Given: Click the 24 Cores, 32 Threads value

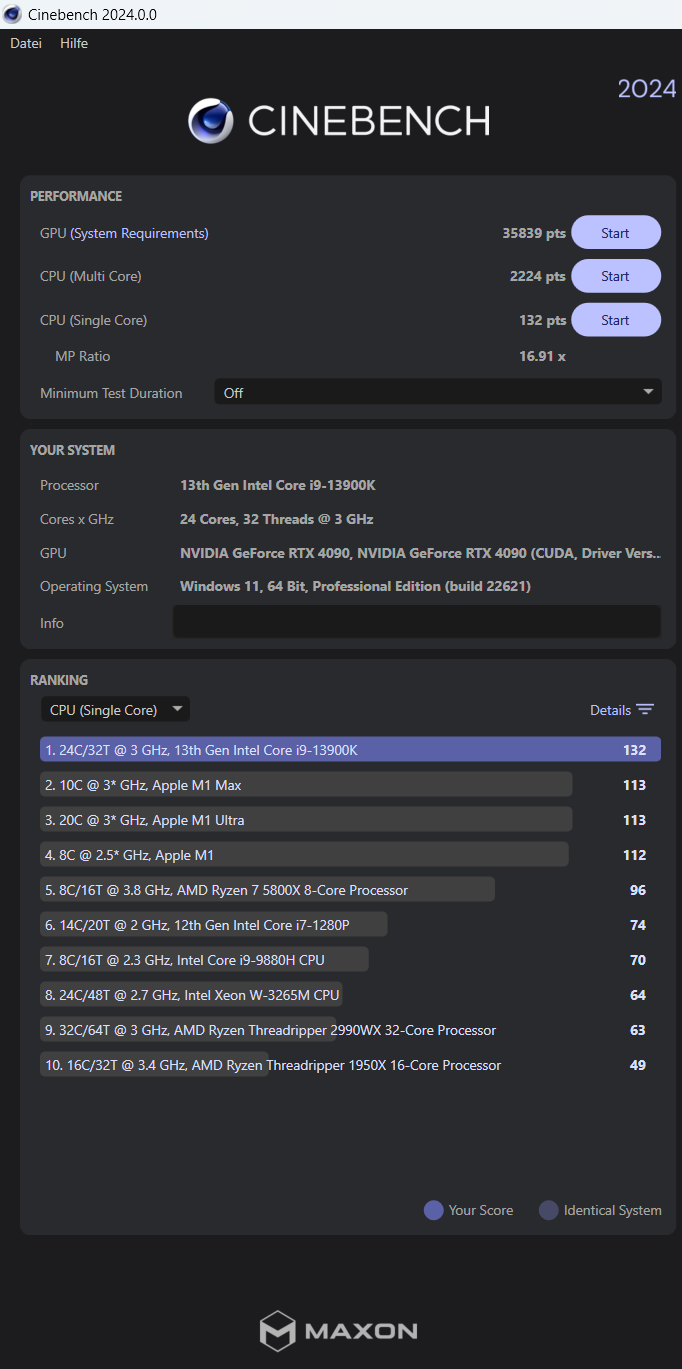Looking at the screenshot, I should tap(277, 519).
